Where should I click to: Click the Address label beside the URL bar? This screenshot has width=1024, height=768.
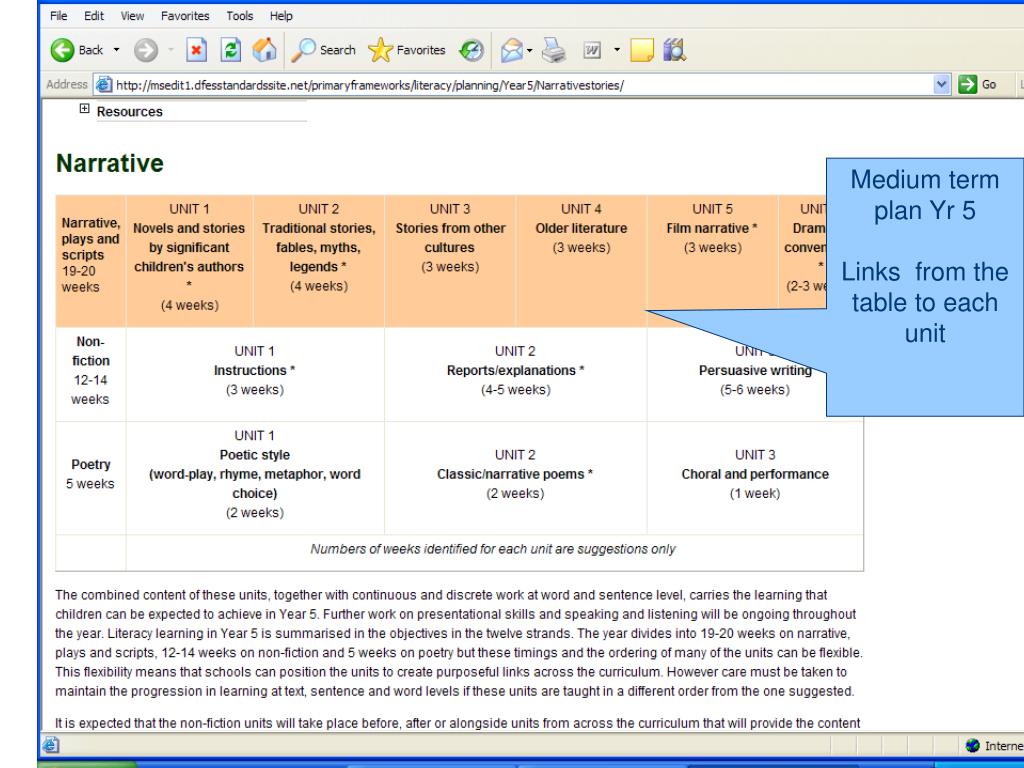(x=67, y=84)
